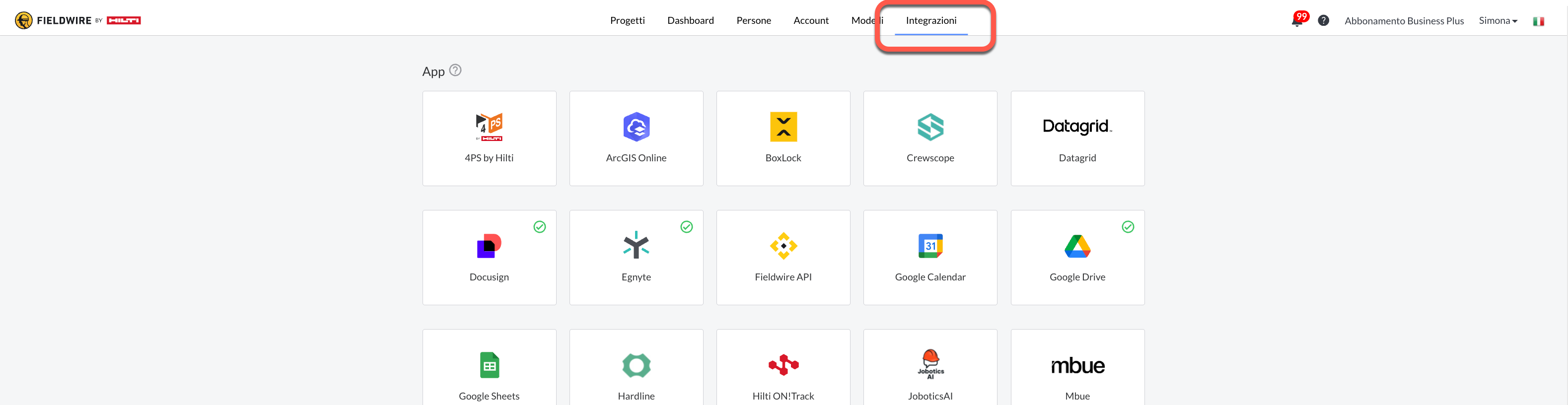Click the Egnyte connected checkmark
The width and height of the screenshot is (1568, 405).
(x=687, y=227)
